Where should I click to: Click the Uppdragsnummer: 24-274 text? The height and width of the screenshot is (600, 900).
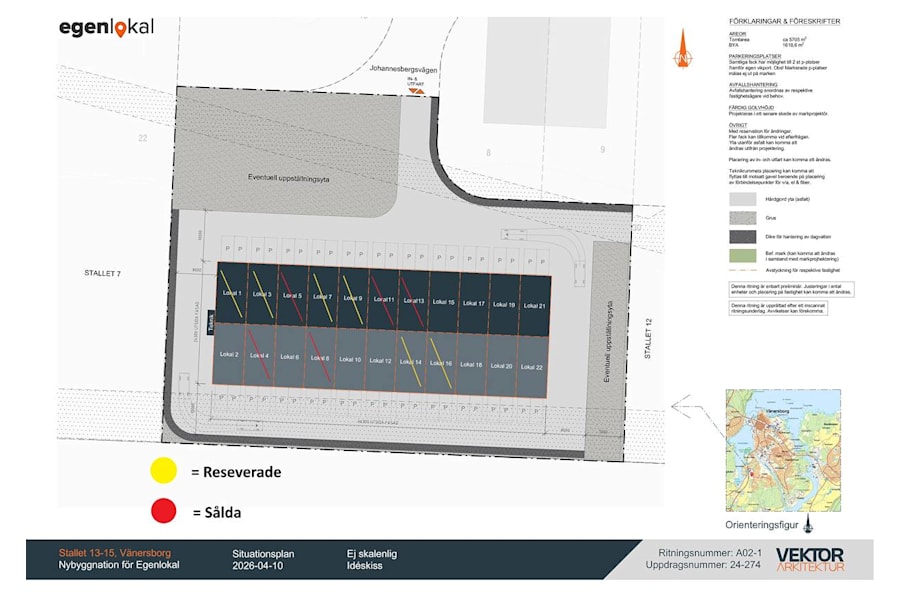tap(703, 565)
